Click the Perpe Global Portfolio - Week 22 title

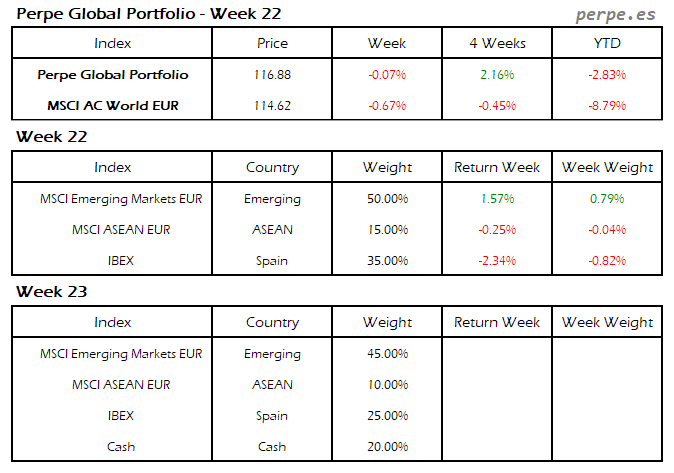coord(149,14)
